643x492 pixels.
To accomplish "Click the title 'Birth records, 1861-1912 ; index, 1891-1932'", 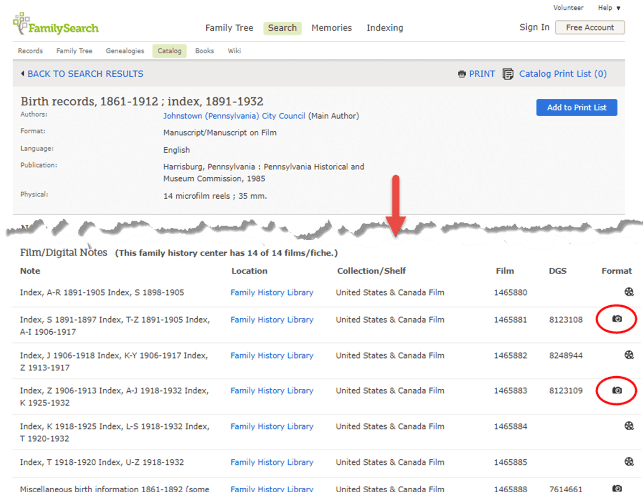I will pyautogui.click(x=142, y=101).
